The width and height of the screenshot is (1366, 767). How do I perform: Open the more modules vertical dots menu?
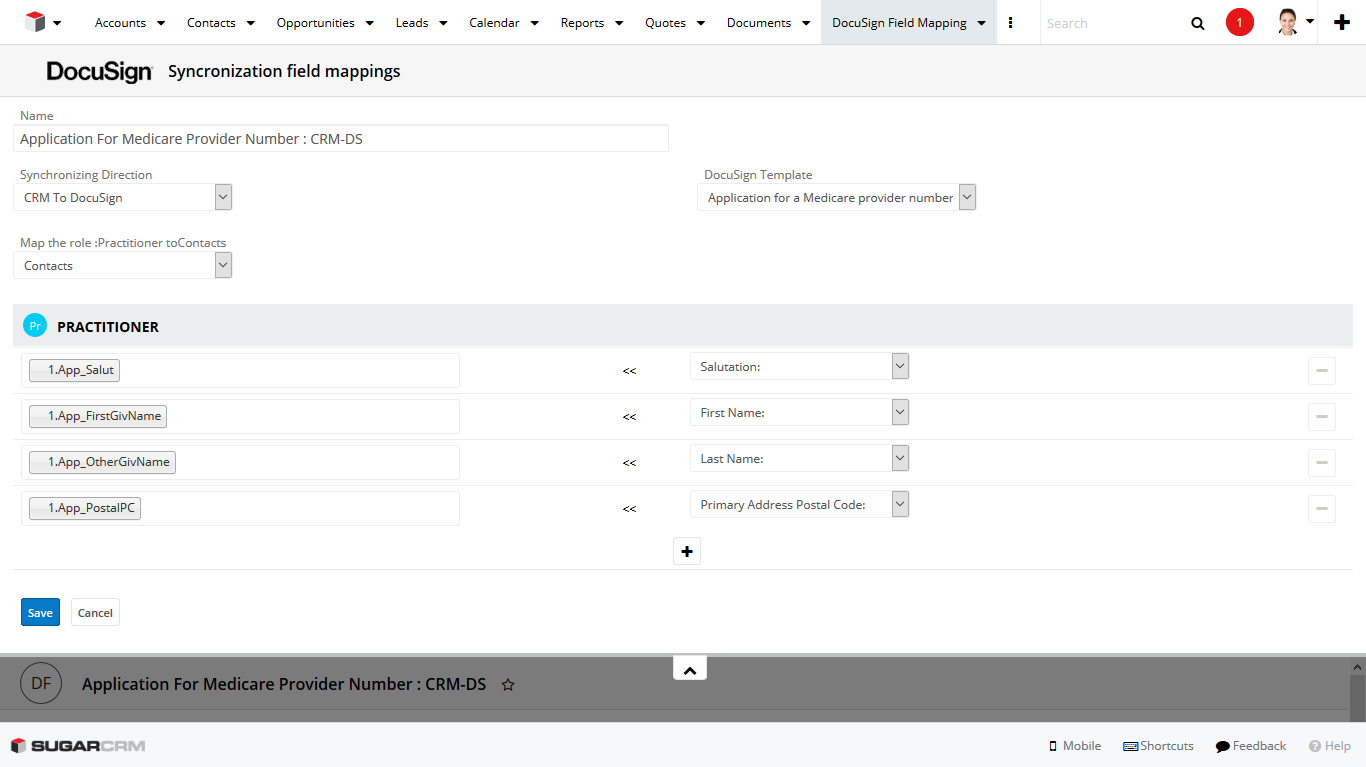point(1011,23)
